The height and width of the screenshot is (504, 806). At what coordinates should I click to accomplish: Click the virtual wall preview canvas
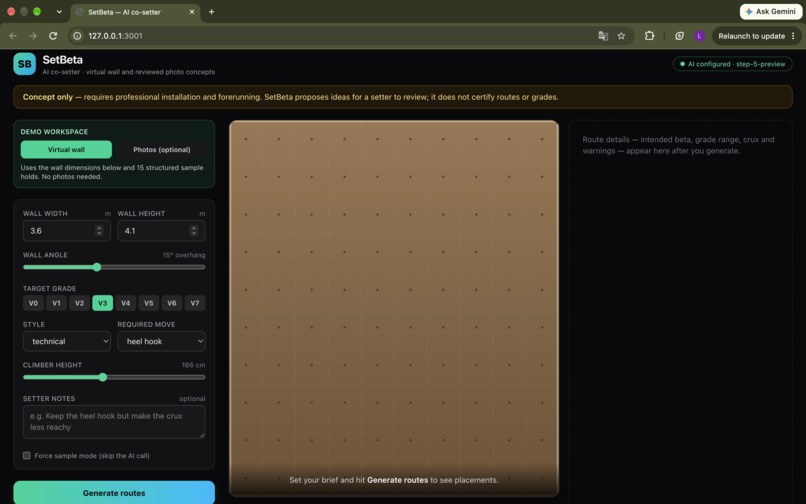point(394,308)
